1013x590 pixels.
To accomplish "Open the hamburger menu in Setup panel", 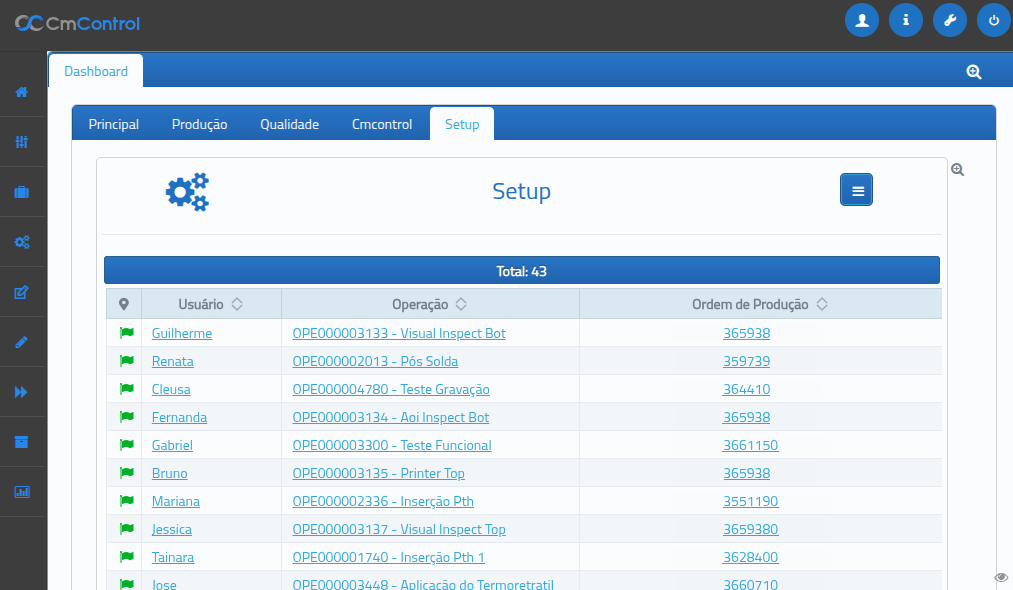I will point(856,190).
